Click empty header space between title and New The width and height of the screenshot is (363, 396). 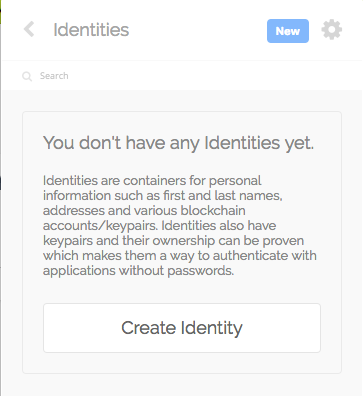click(198, 30)
